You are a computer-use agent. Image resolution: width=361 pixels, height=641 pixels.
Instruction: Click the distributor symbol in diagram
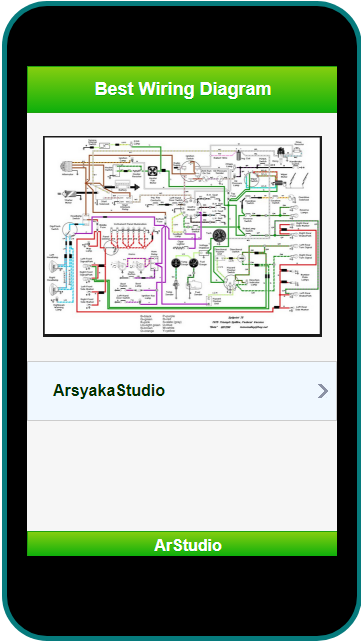(281, 152)
